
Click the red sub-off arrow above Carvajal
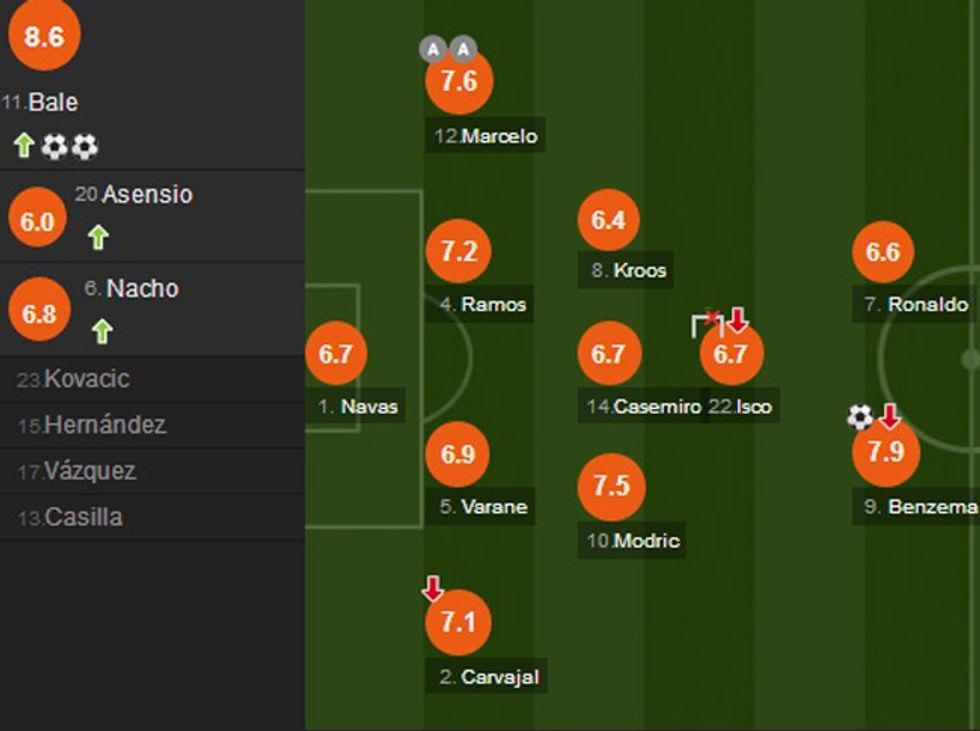pos(433,588)
